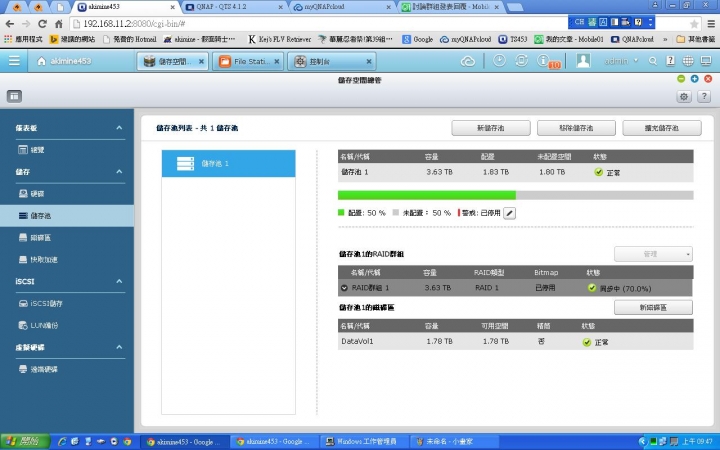Viewport: 720px width, 450px height.
Task: Open the admin account dropdown
Action: [621, 61]
